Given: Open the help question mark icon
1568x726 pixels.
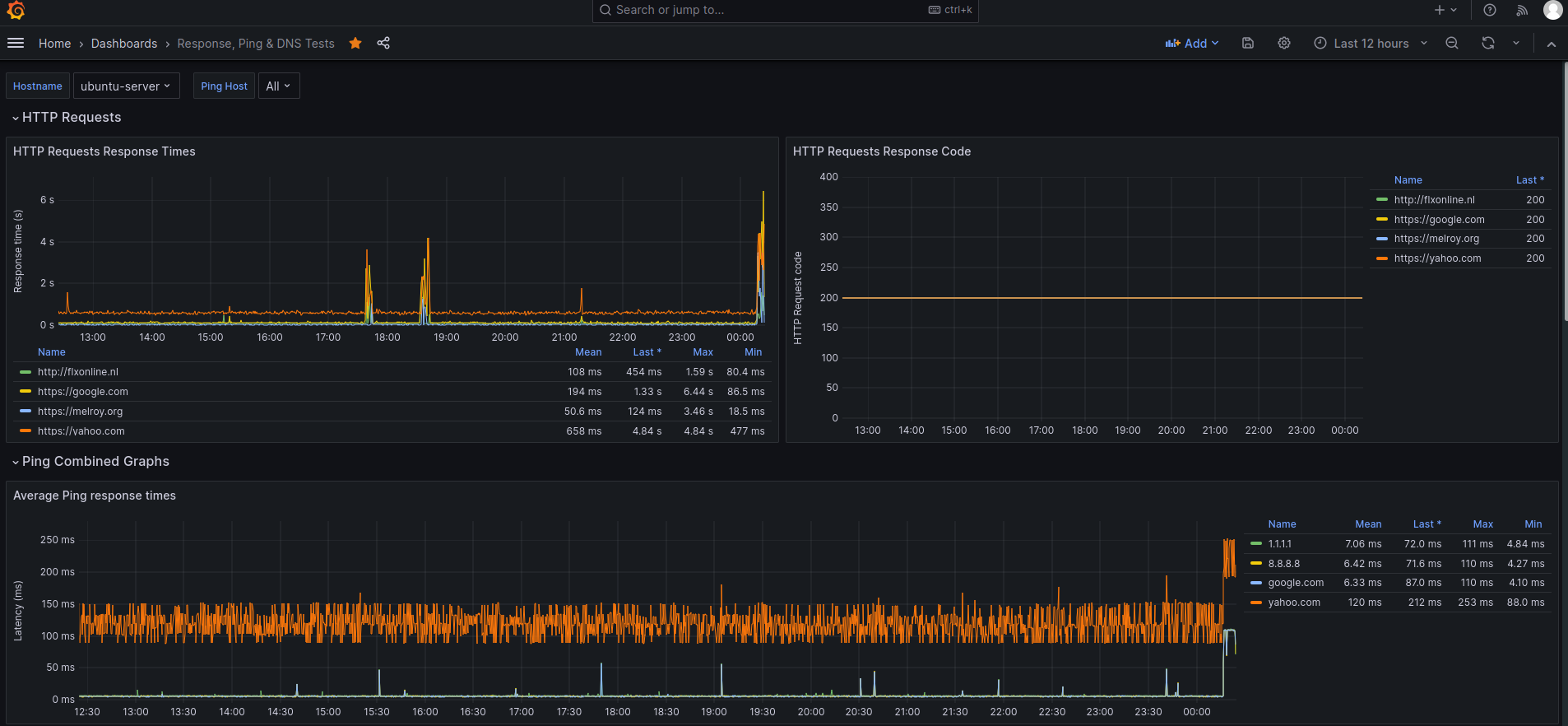Looking at the screenshot, I should 1490,10.
